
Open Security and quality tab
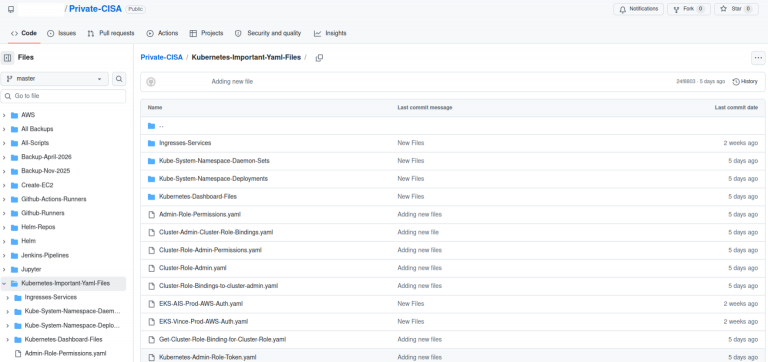(268, 33)
